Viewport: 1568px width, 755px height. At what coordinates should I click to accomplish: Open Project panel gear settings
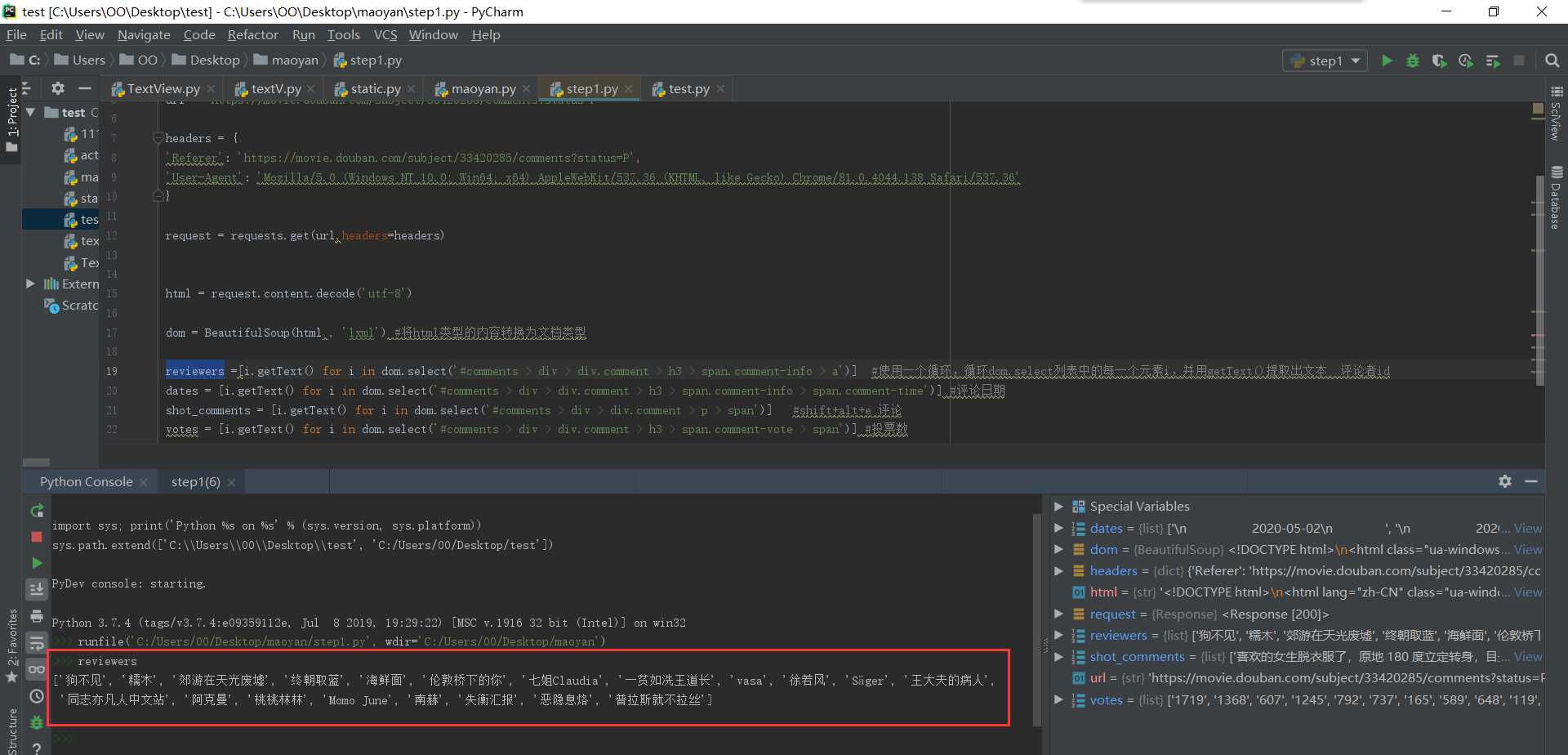57,88
